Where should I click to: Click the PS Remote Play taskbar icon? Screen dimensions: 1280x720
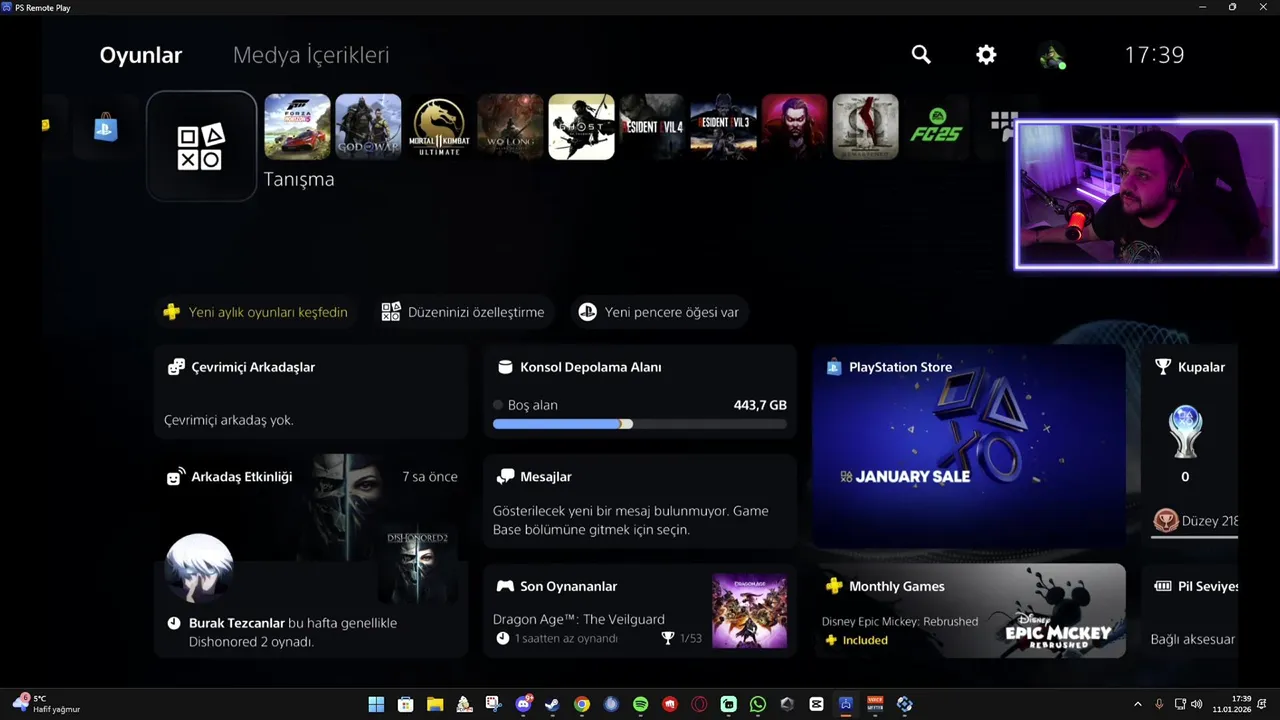pos(846,704)
